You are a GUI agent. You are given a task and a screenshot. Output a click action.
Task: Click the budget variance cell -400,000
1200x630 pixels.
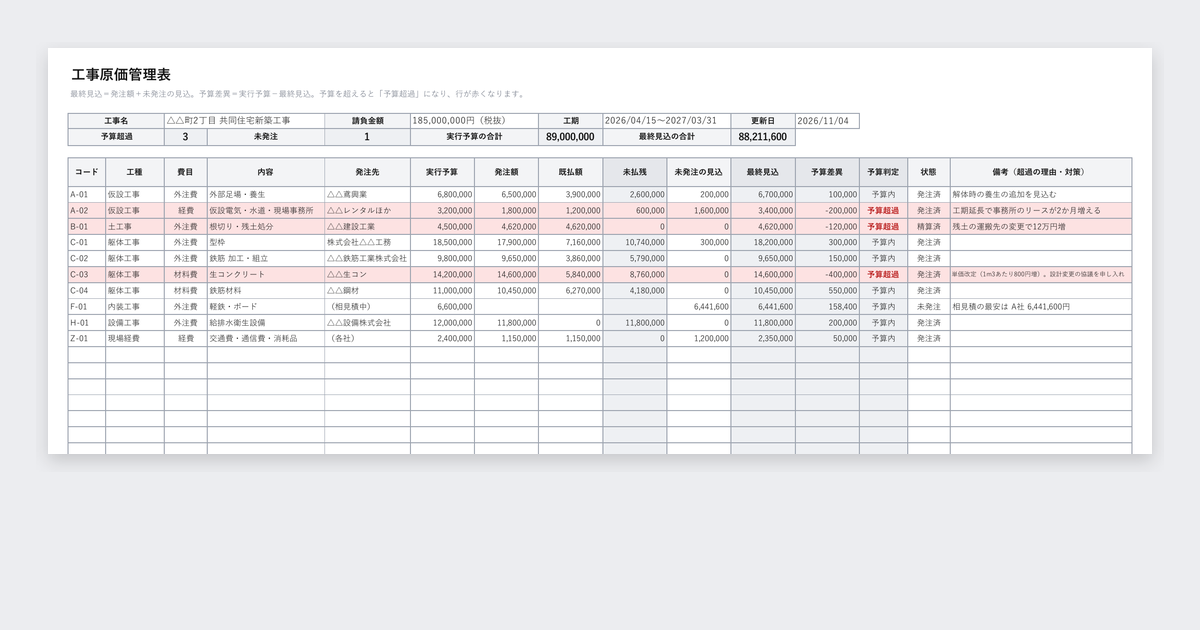point(827,274)
